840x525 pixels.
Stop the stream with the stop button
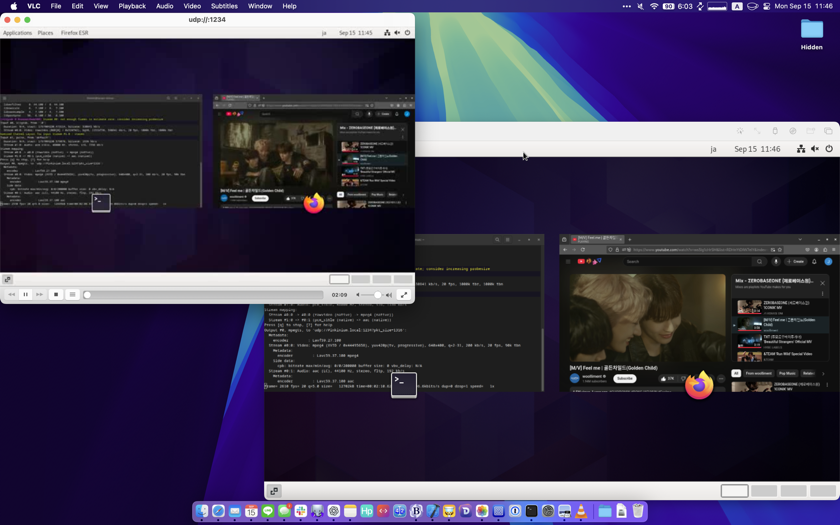56,294
